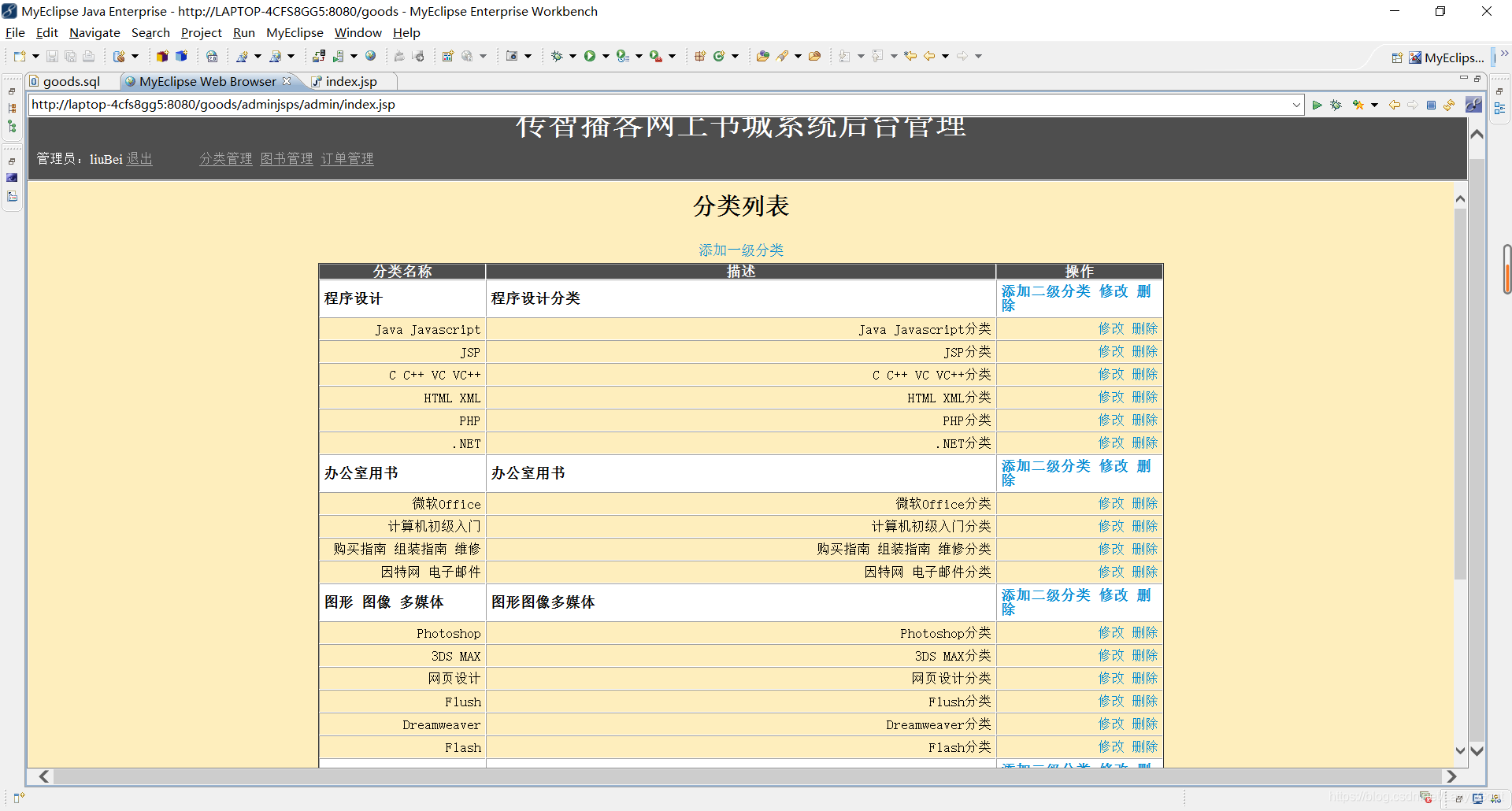Expand the New button dropdown arrow
The image size is (1512, 811).
pos(35,56)
